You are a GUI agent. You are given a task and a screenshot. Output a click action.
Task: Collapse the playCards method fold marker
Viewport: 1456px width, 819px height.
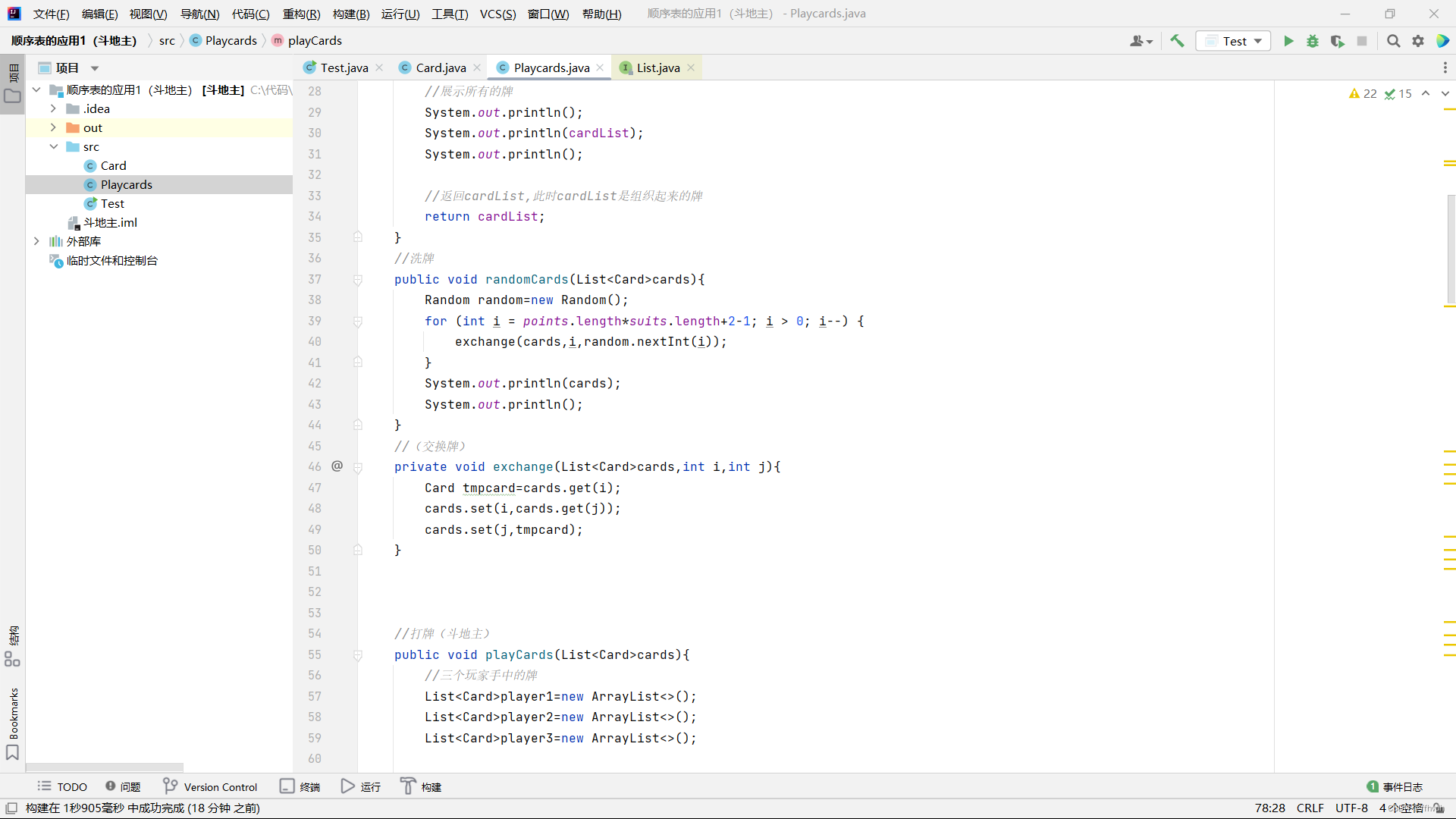point(358,655)
